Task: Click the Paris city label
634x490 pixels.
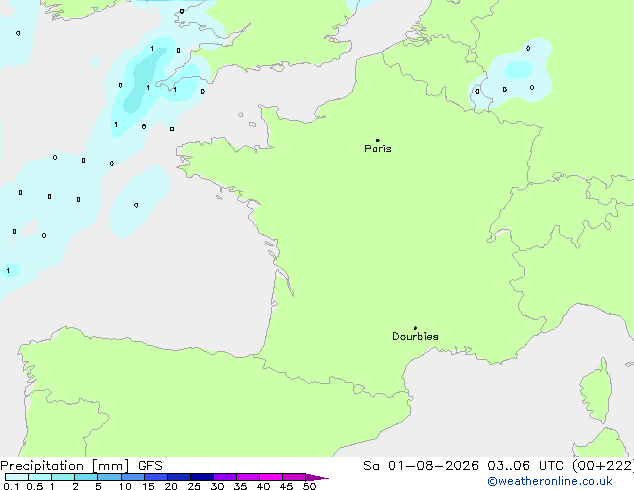Action: (378, 149)
